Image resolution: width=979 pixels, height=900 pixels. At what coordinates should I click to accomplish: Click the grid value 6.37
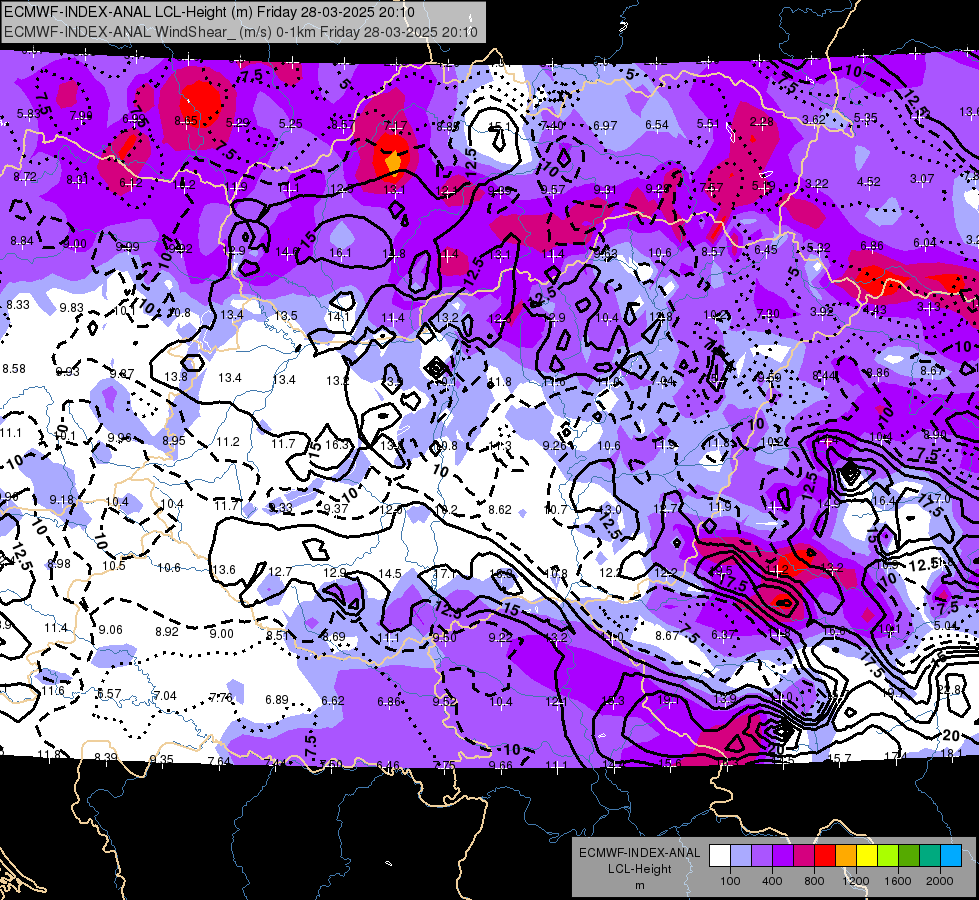723,635
